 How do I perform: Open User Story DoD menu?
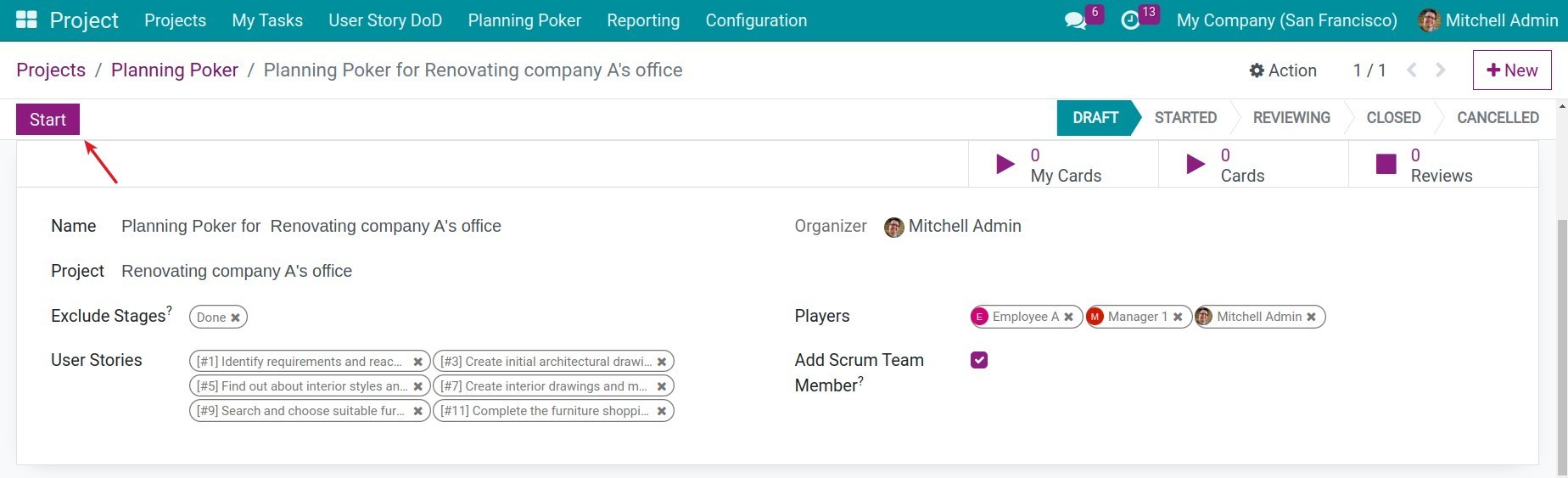click(x=385, y=20)
